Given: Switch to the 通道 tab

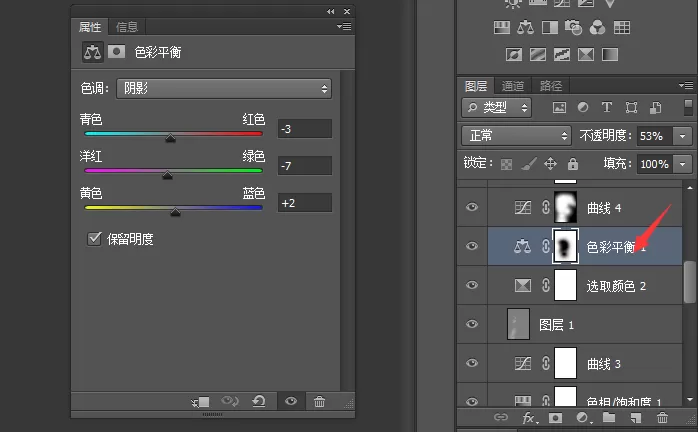Looking at the screenshot, I should [x=513, y=86].
